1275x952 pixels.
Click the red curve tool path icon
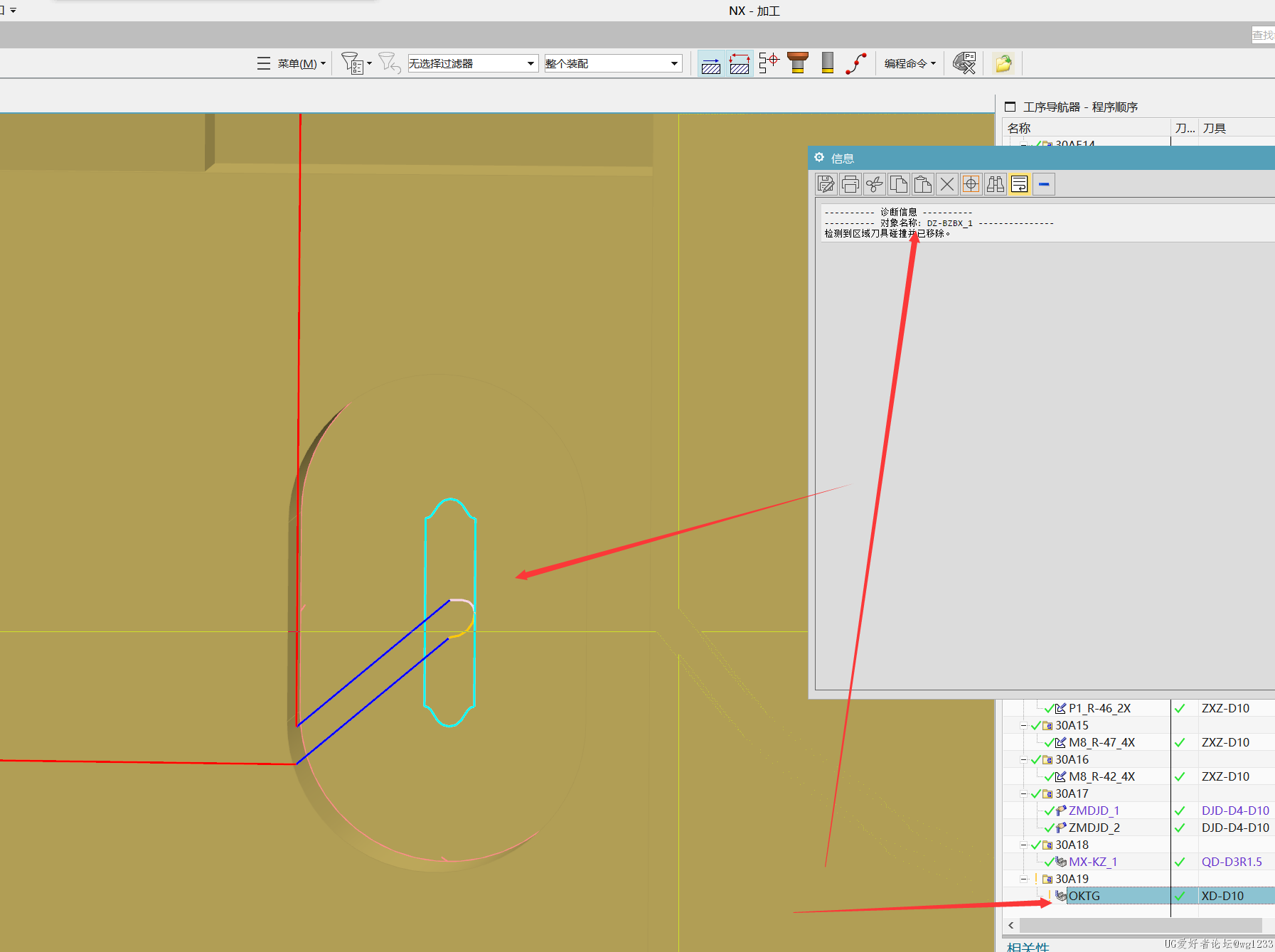tap(856, 63)
